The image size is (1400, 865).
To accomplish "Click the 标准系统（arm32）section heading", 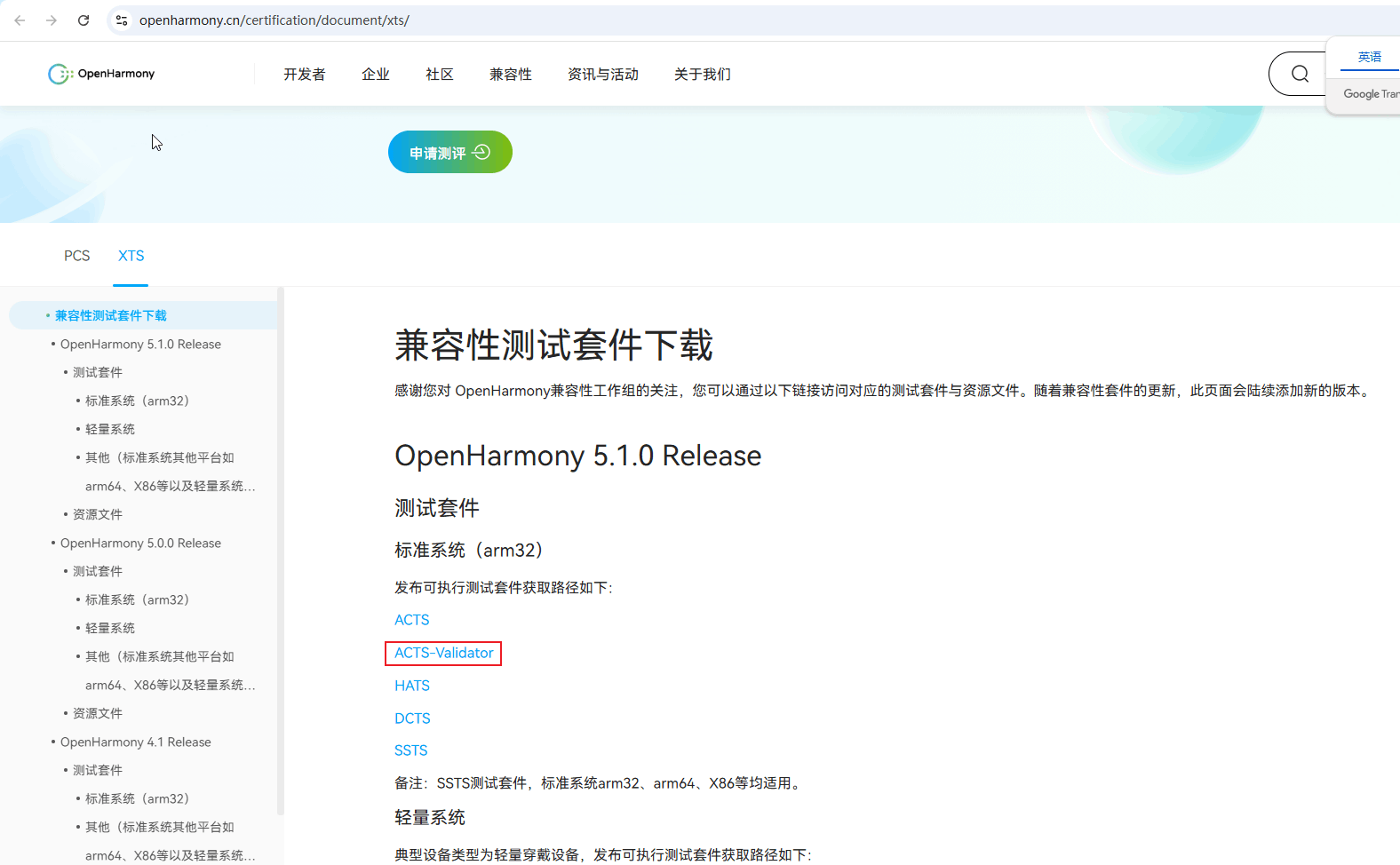I will pyautogui.click(x=468, y=551).
